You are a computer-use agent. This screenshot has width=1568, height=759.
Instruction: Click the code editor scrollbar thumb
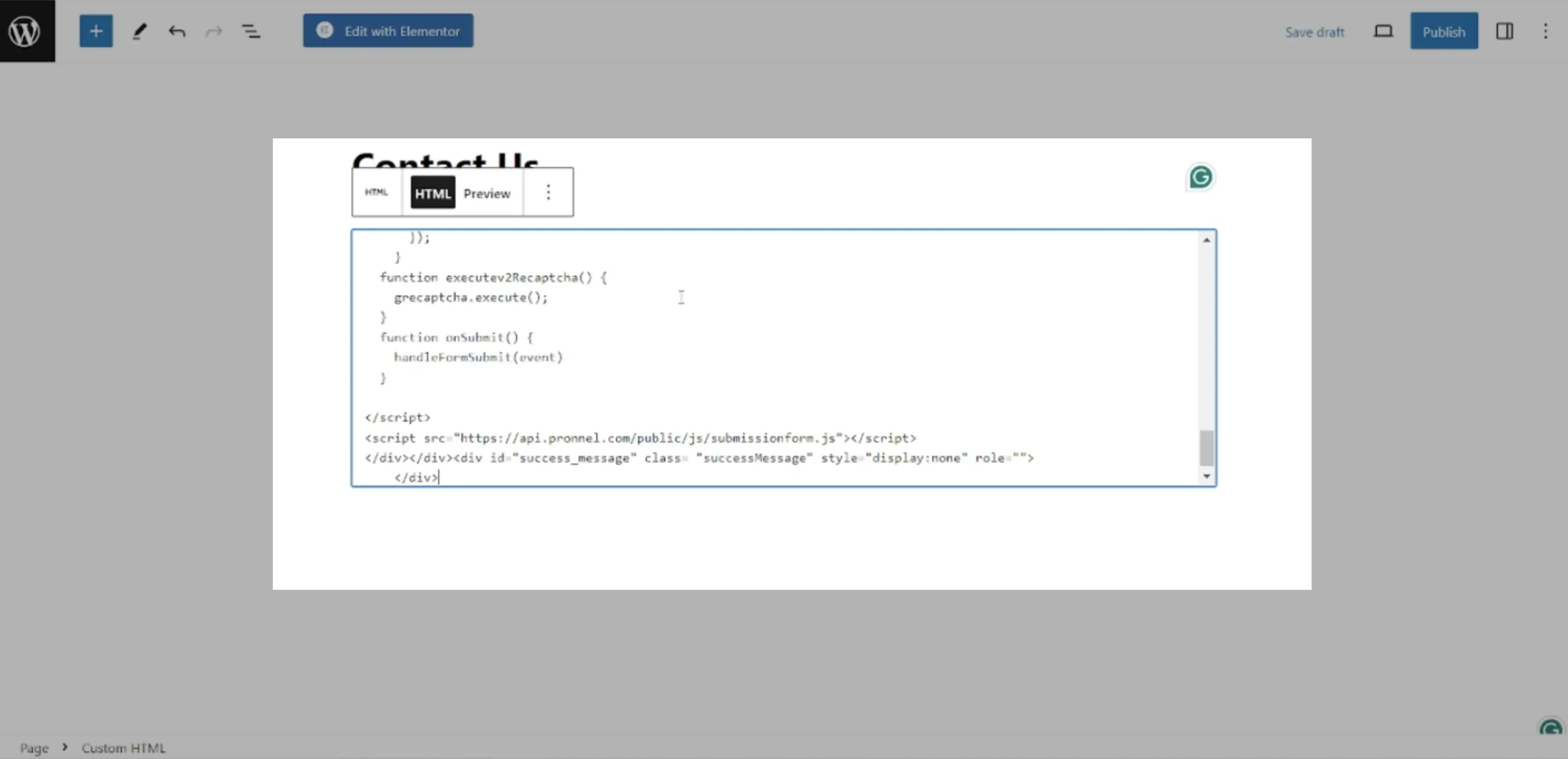pyautogui.click(x=1206, y=448)
